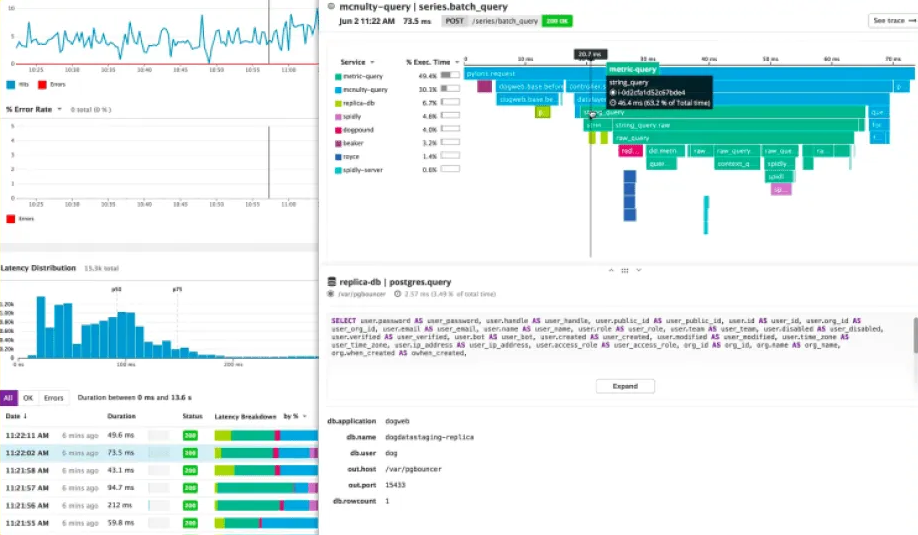918x535 pixels.
Task: Click the exec time bar for metric-query
Action: pos(450,75)
